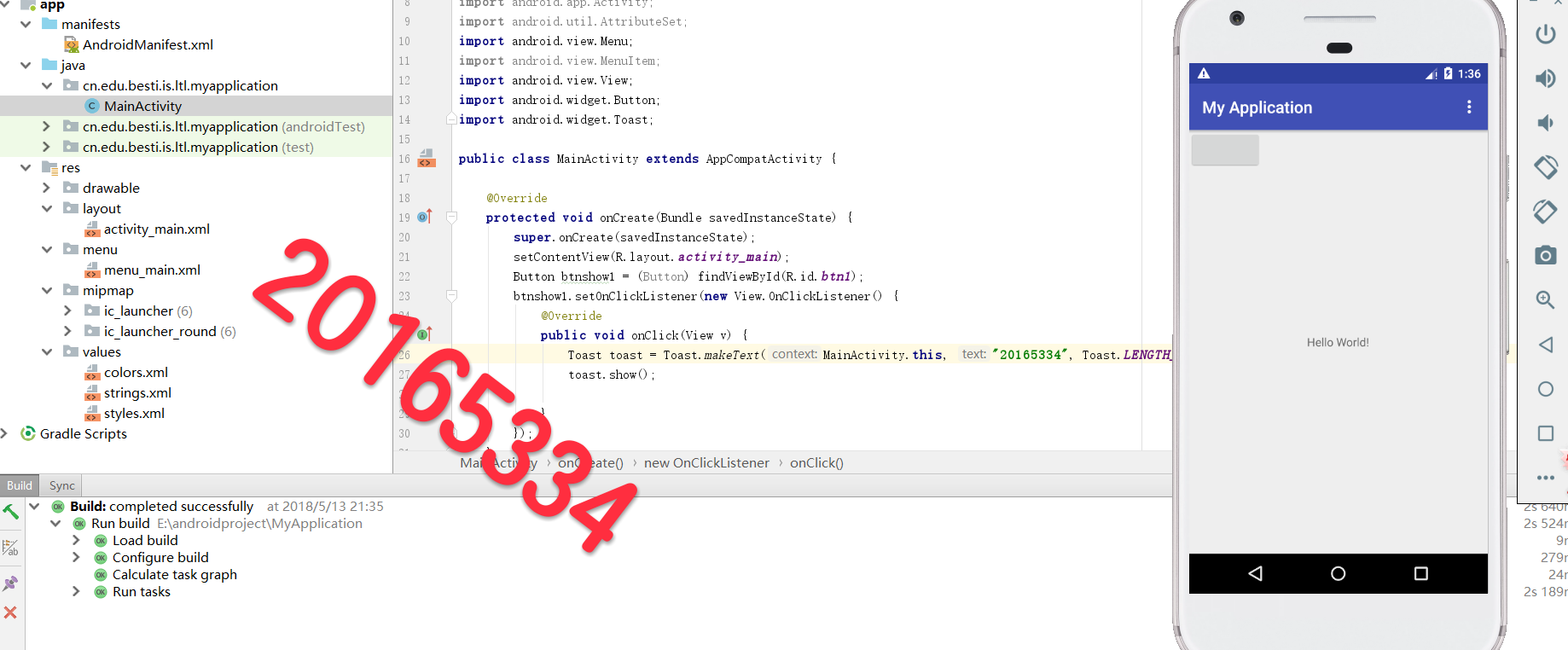Open styles.xml file
This screenshot has height=650, width=1568.
134,413
